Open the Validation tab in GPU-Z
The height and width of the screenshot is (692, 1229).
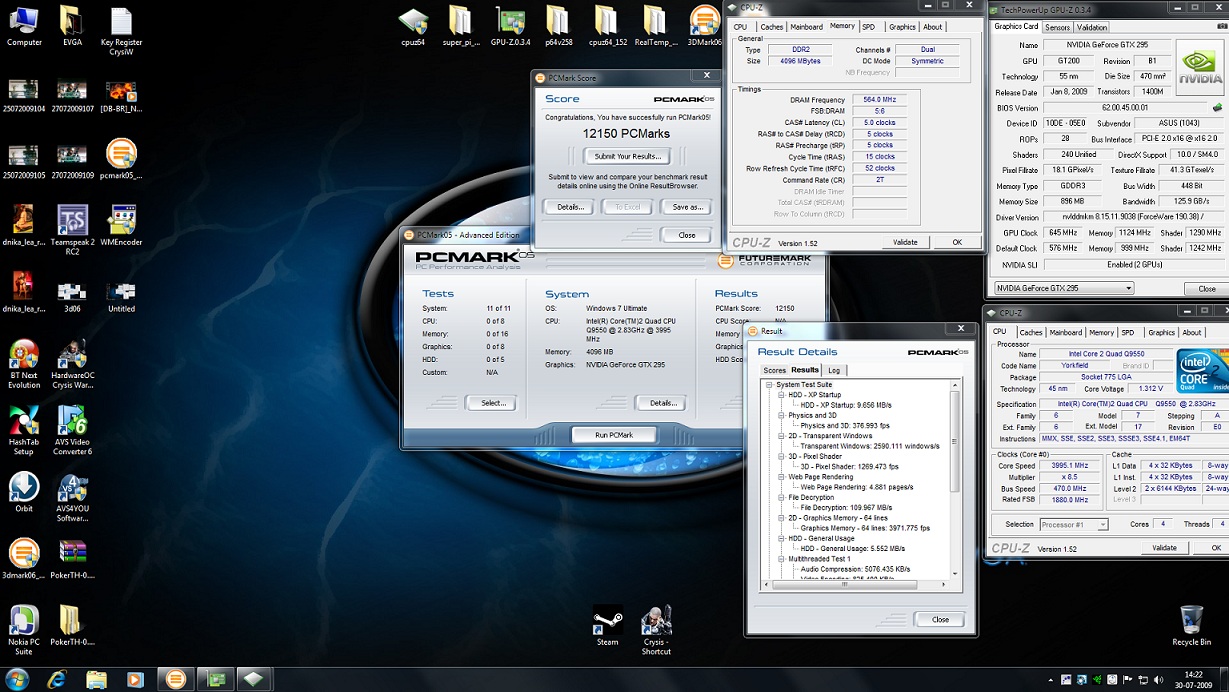point(1092,27)
